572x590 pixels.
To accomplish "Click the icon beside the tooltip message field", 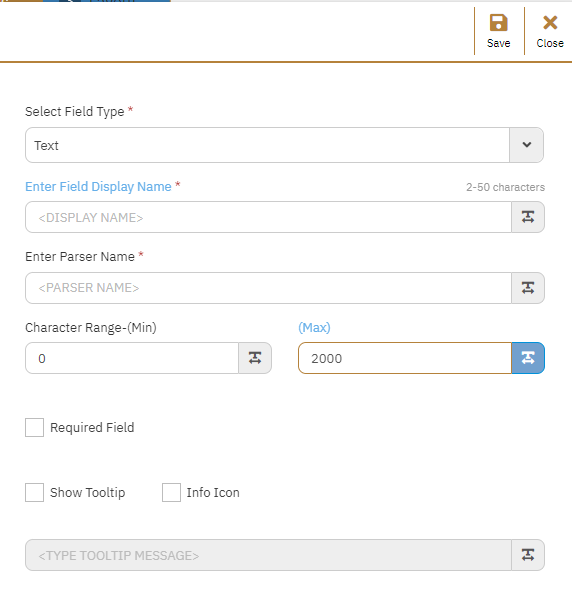I will point(528,555).
